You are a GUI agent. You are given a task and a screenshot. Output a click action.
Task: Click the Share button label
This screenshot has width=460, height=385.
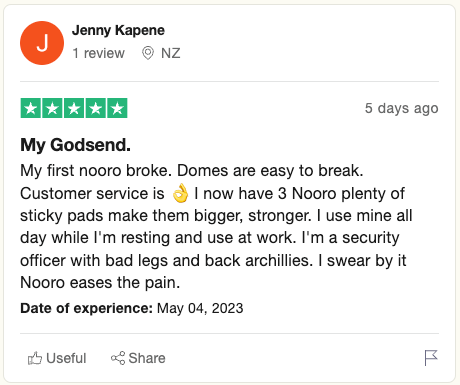(147, 358)
